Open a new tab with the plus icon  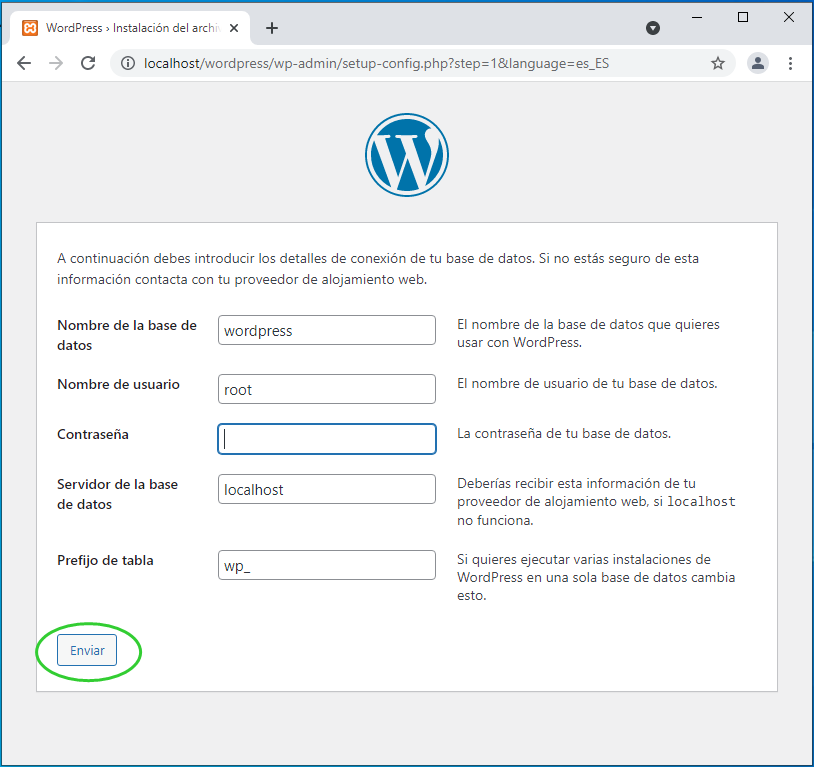click(272, 28)
